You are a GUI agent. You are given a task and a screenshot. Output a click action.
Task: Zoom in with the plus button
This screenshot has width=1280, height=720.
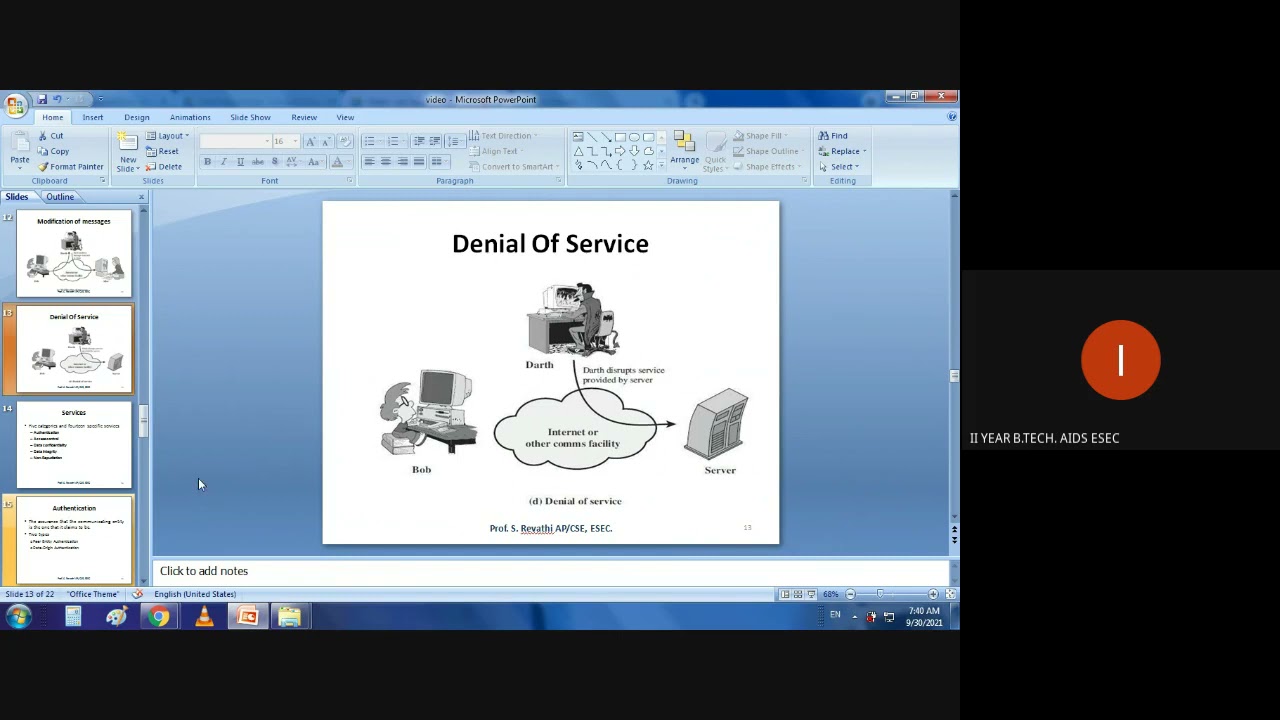pyautogui.click(x=933, y=594)
